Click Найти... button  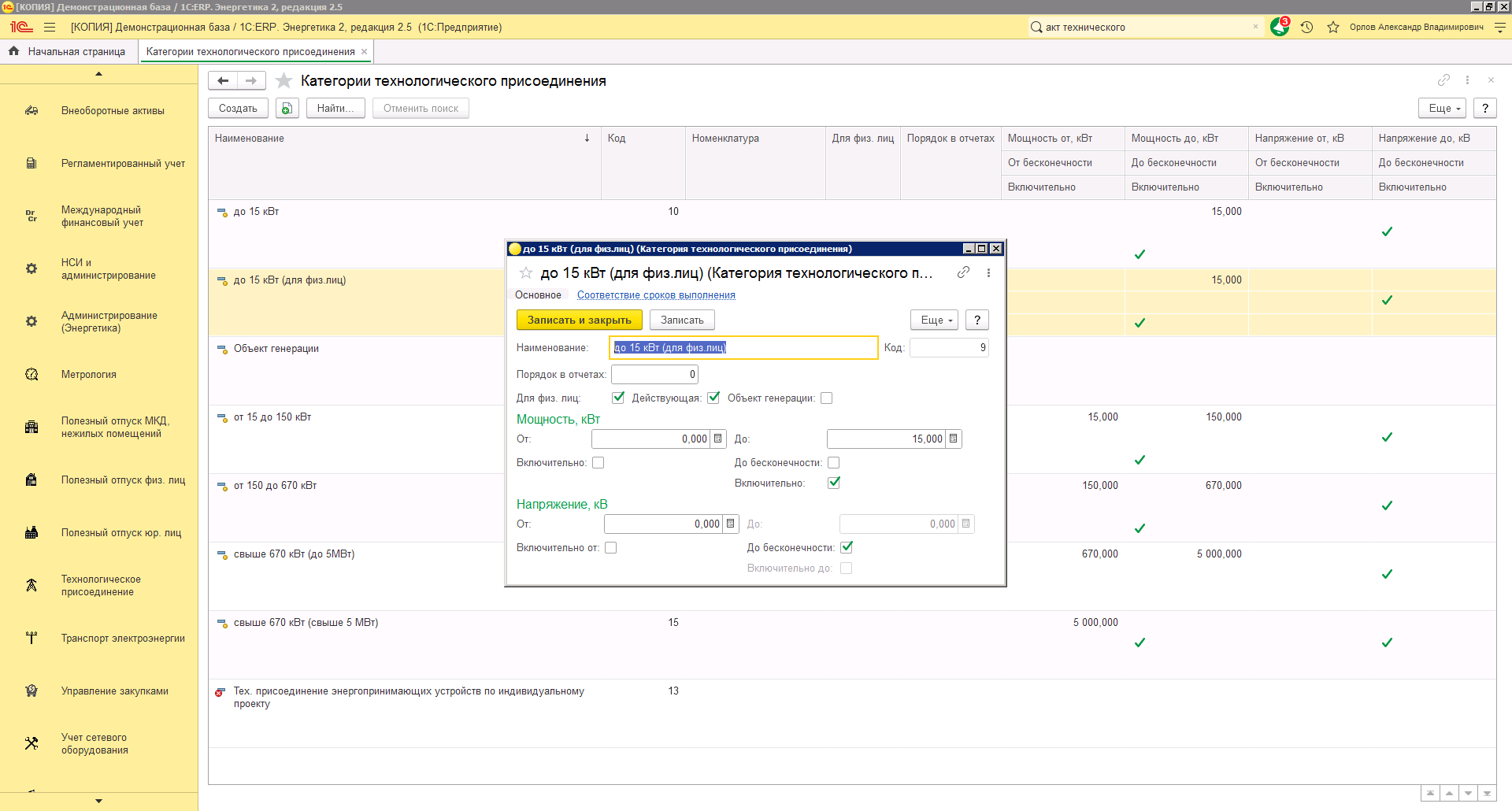[x=335, y=109]
